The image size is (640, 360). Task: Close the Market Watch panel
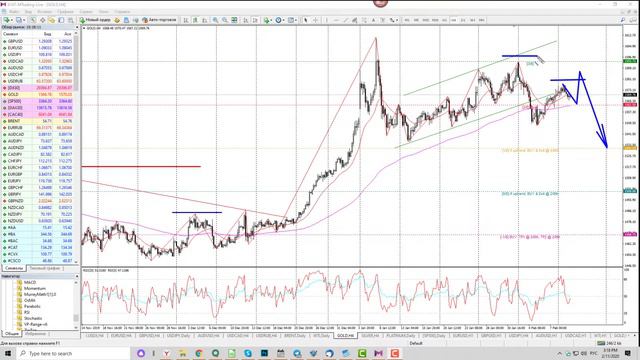coord(76,27)
